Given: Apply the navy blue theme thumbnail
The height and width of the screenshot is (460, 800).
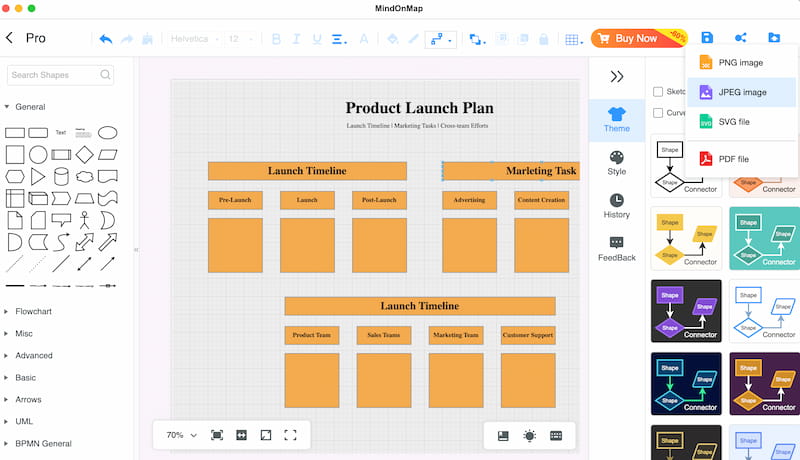Looking at the screenshot, I should 686,384.
